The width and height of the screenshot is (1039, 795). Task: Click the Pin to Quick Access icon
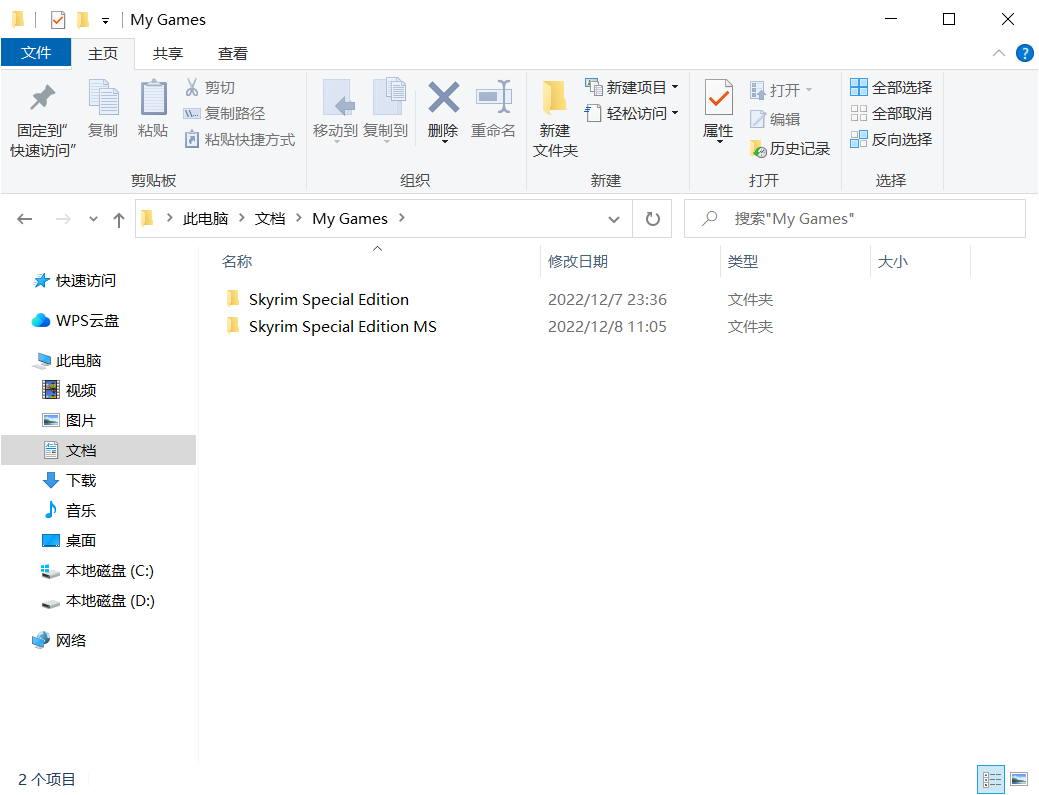click(42, 98)
